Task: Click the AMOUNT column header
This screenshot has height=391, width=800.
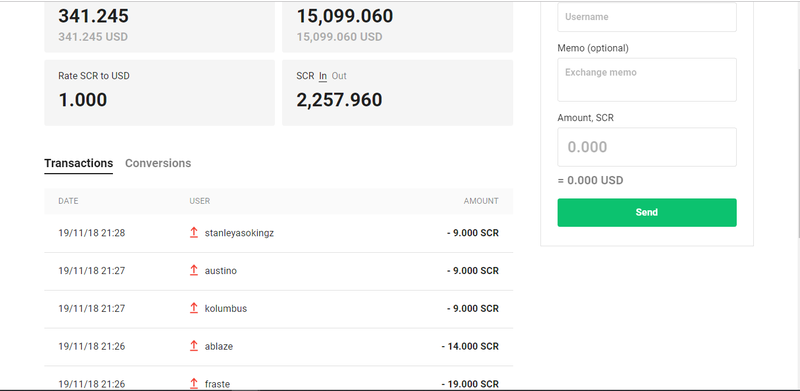Action: [x=481, y=201]
